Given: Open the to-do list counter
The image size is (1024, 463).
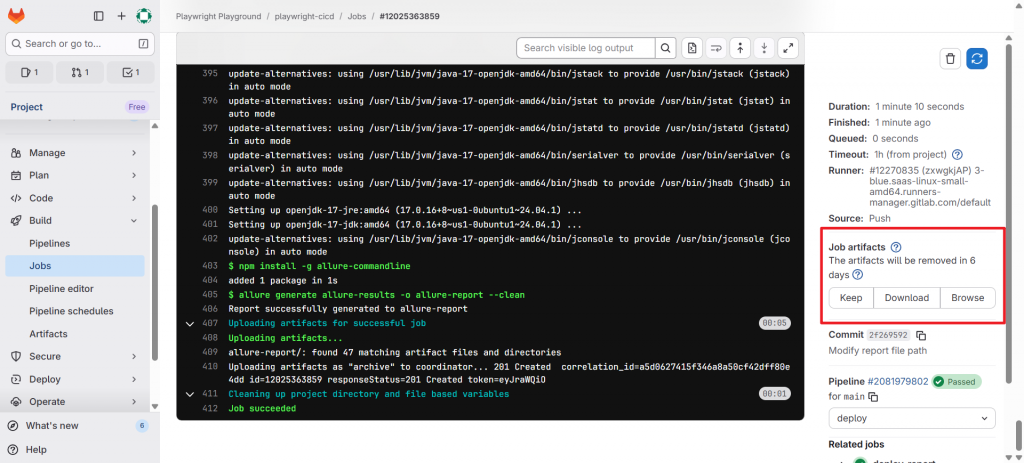Looking at the screenshot, I should [131, 72].
